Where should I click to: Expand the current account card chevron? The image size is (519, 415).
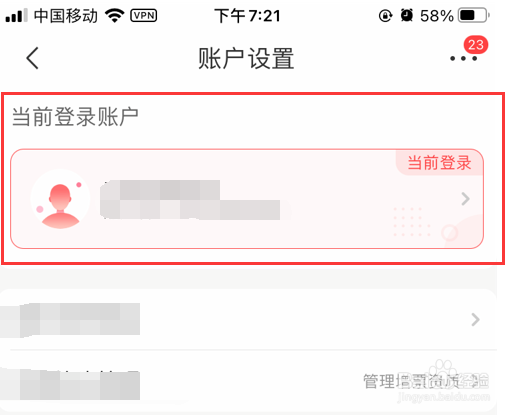click(465, 199)
